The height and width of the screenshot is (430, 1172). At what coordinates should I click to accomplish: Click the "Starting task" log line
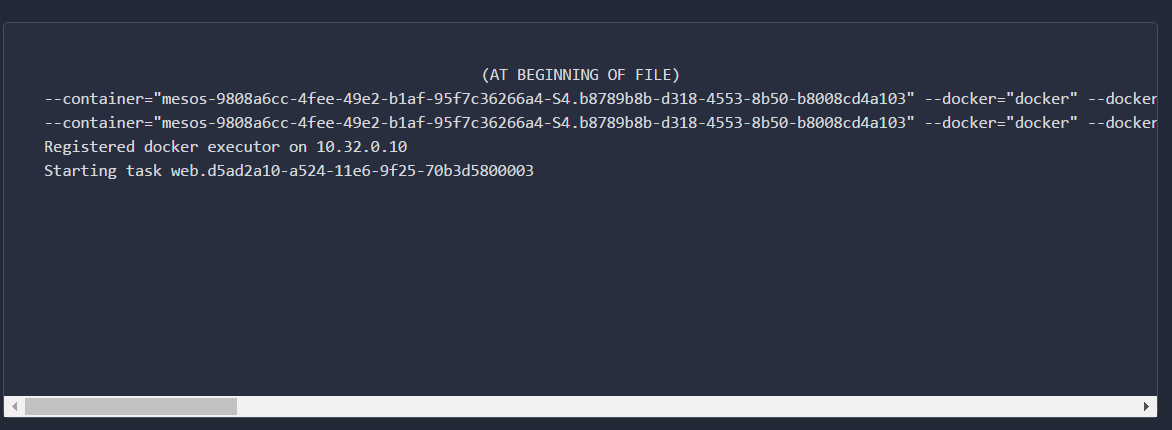pyautogui.click(x=289, y=171)
